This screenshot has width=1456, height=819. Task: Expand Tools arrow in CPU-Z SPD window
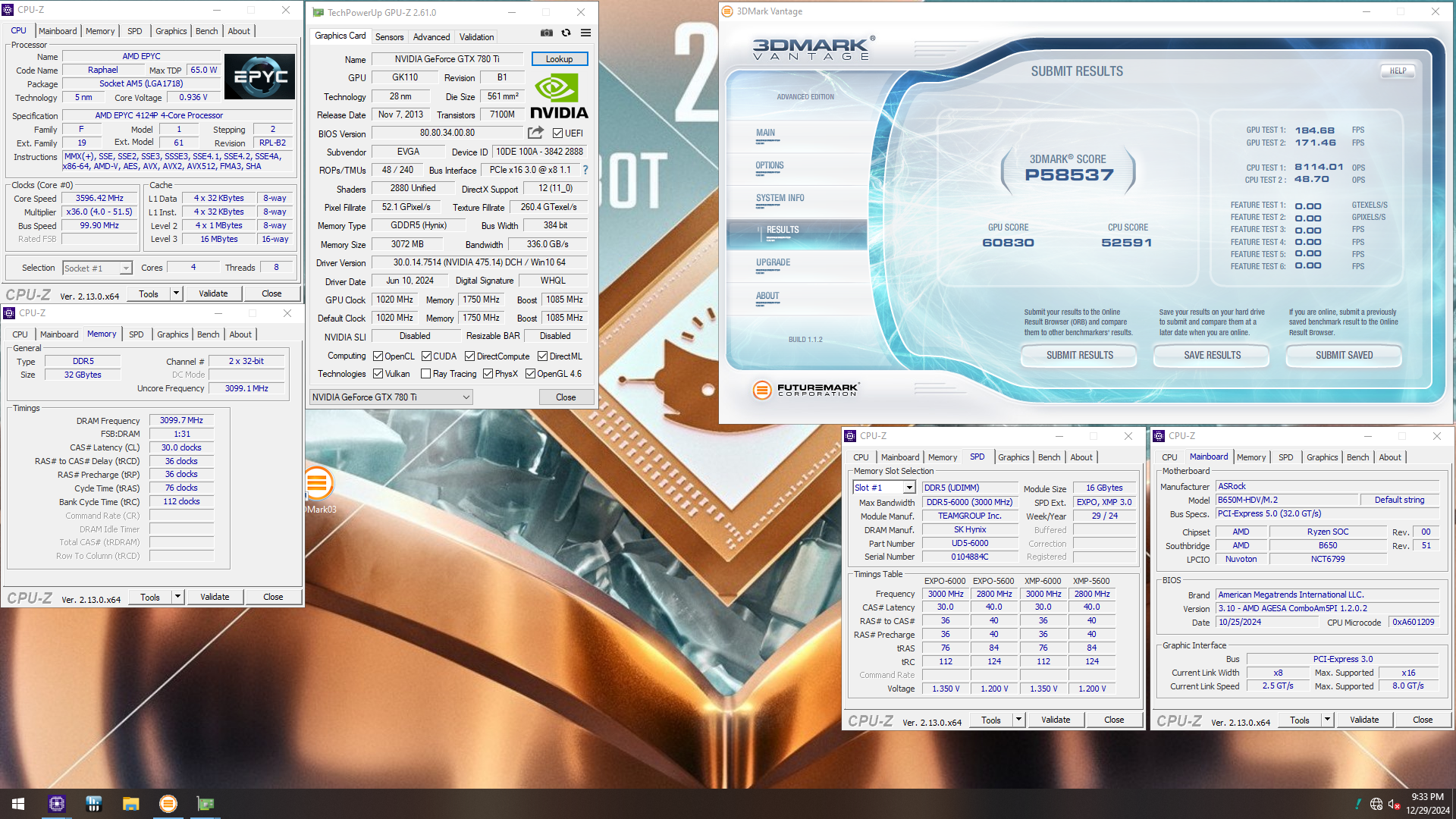coord(1018,720)
